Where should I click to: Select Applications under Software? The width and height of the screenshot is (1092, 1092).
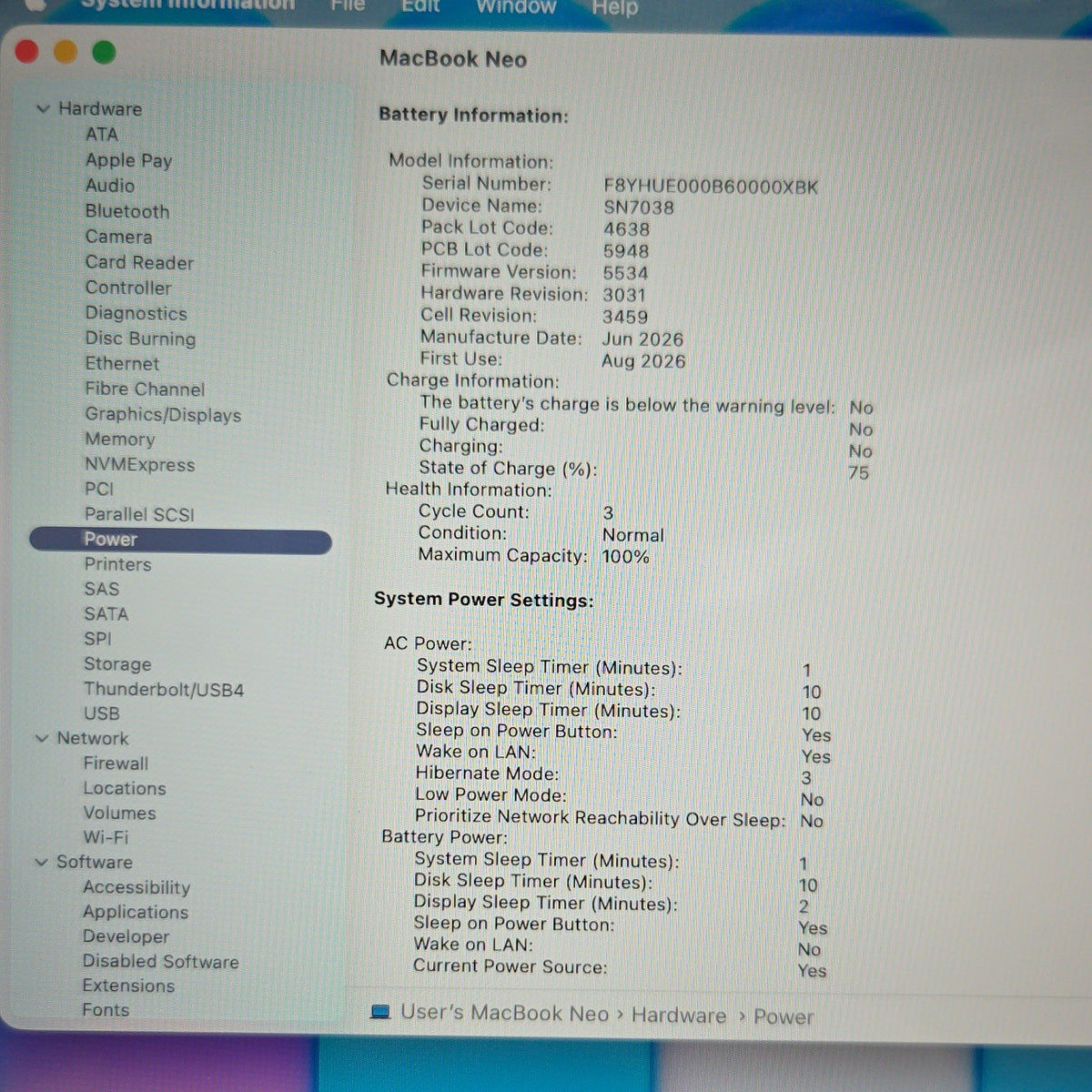coord(136,912)
